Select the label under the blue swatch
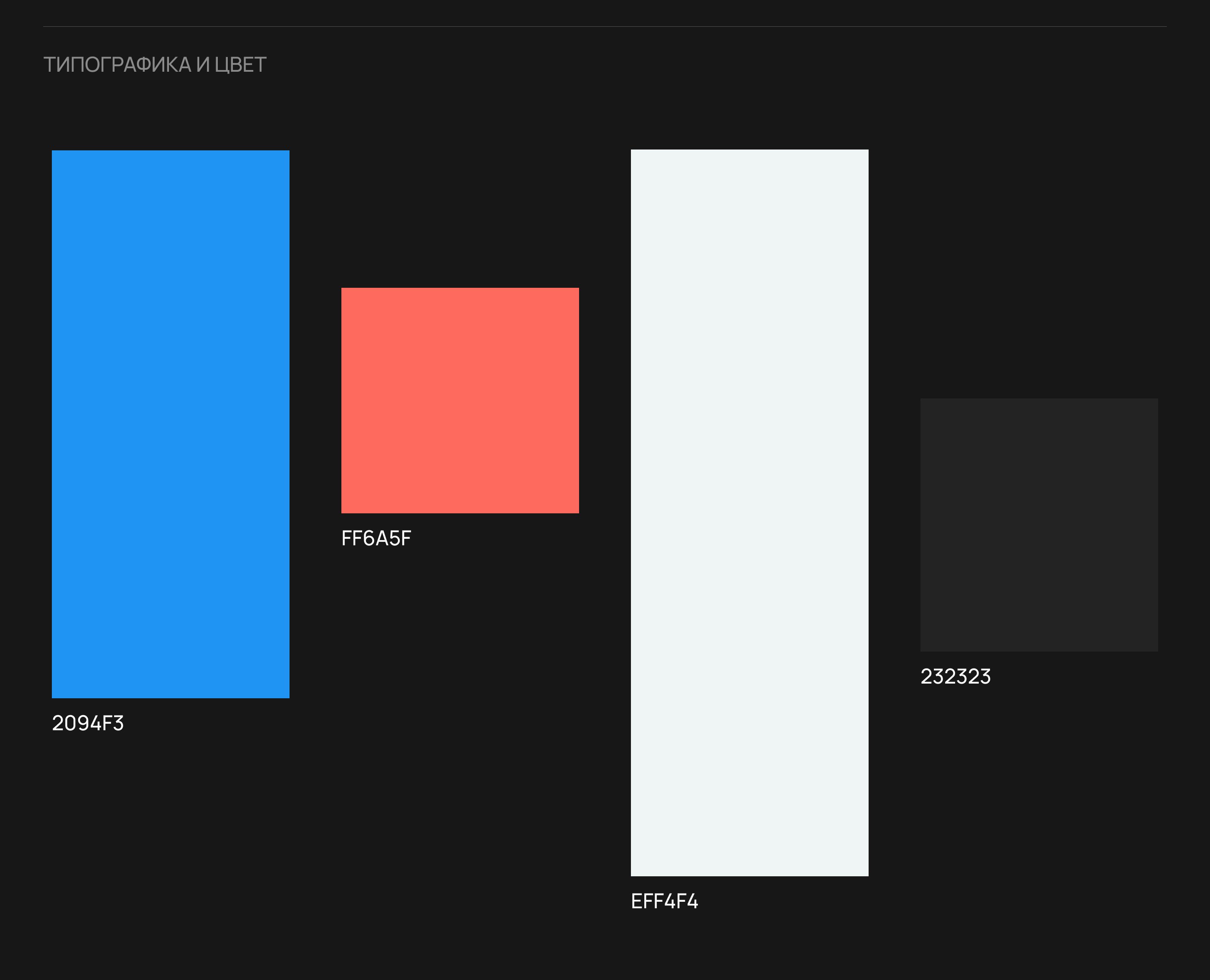The width and height of the screenshot is (1210, 980). [x=88, y=723]
